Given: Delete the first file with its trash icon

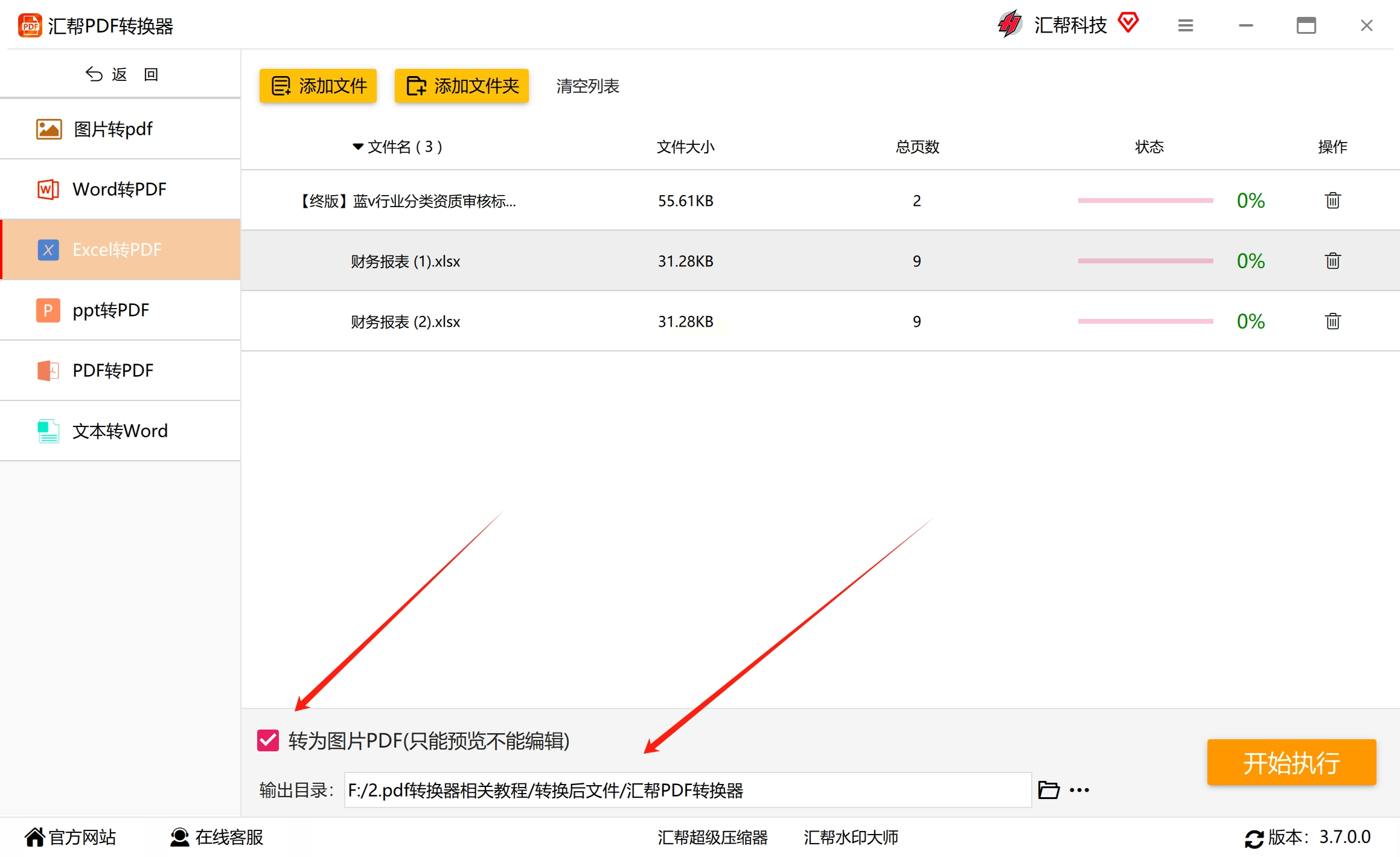Looking at the screenshot, I should 1332,201.
